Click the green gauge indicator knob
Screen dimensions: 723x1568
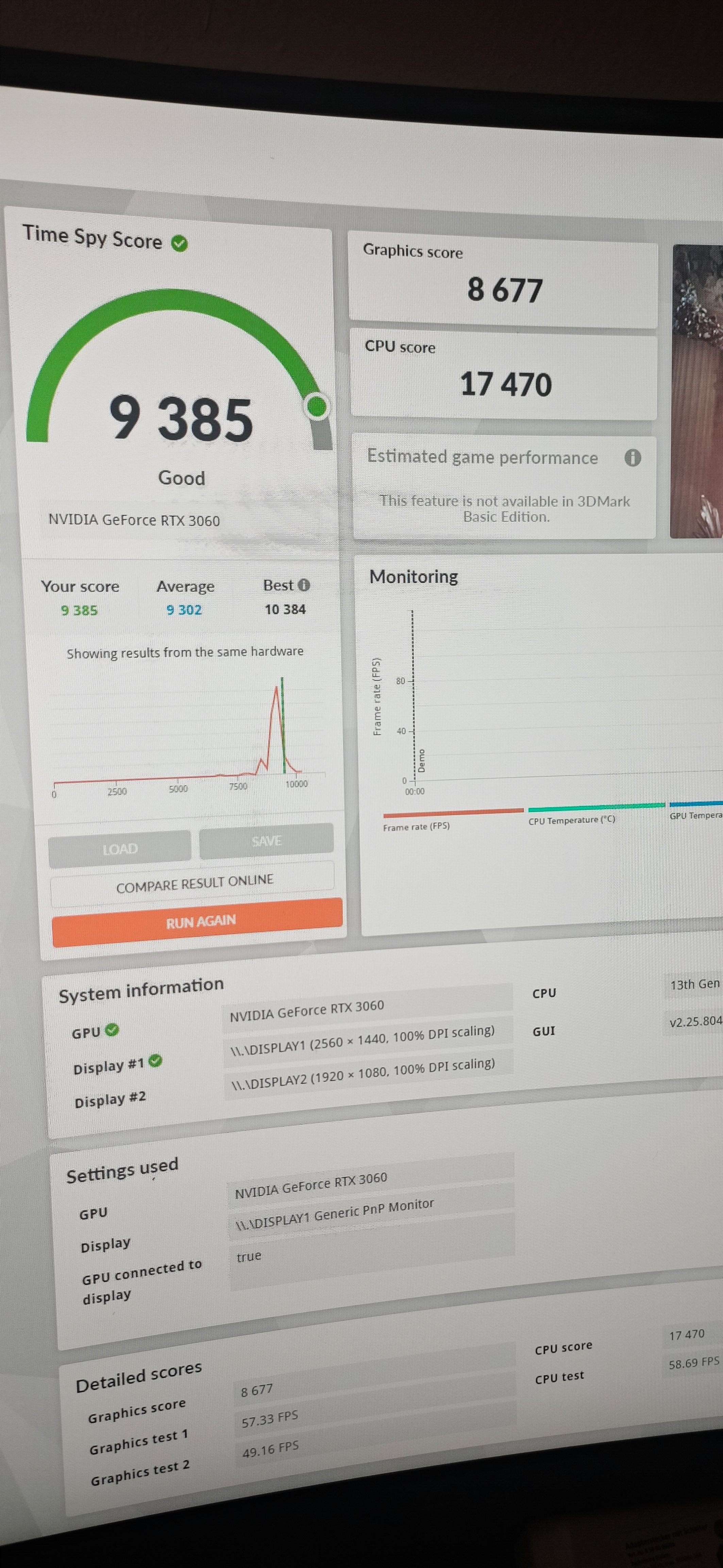coord(317,406)
